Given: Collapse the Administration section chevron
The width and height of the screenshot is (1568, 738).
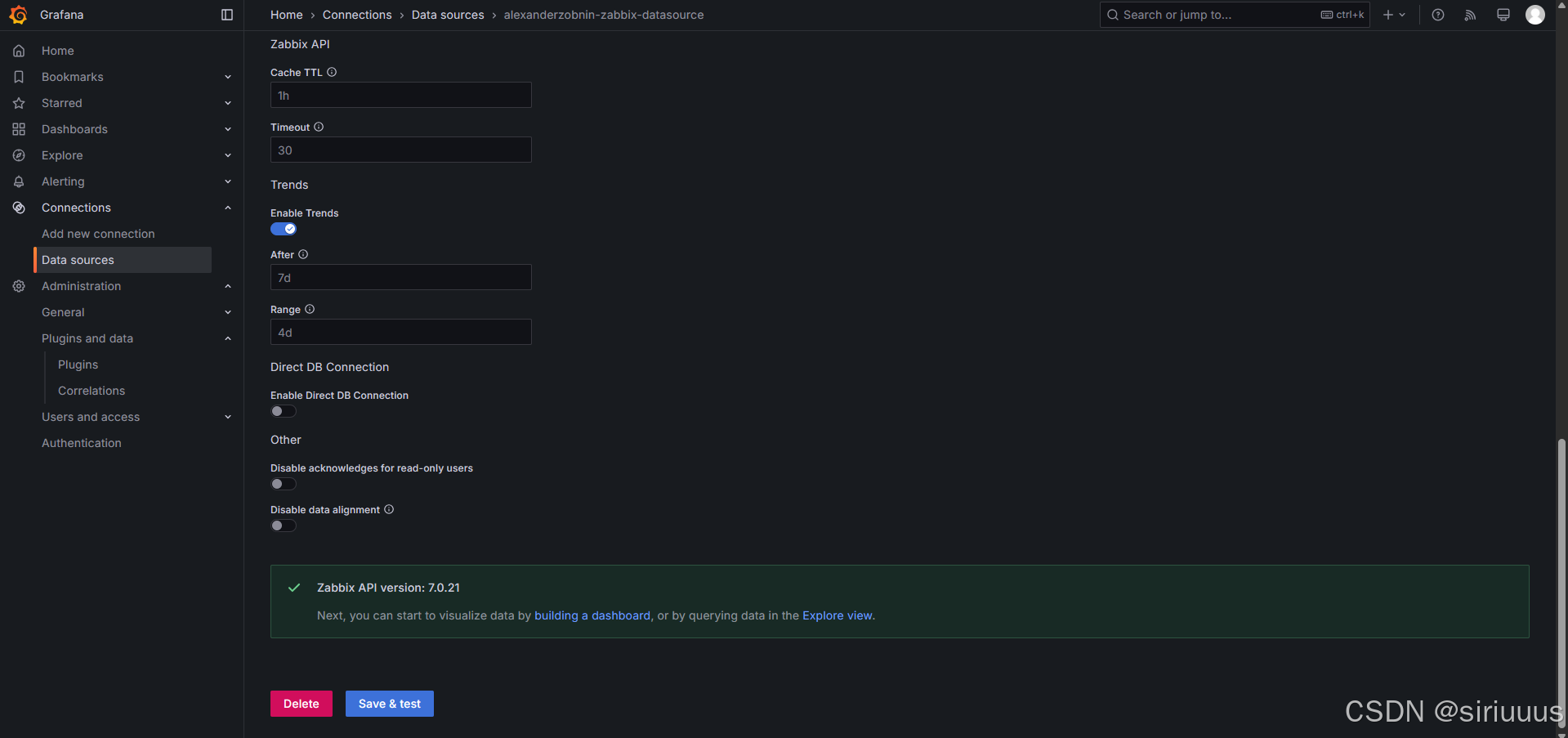Looking at the screenshot, I should (228, 286).
